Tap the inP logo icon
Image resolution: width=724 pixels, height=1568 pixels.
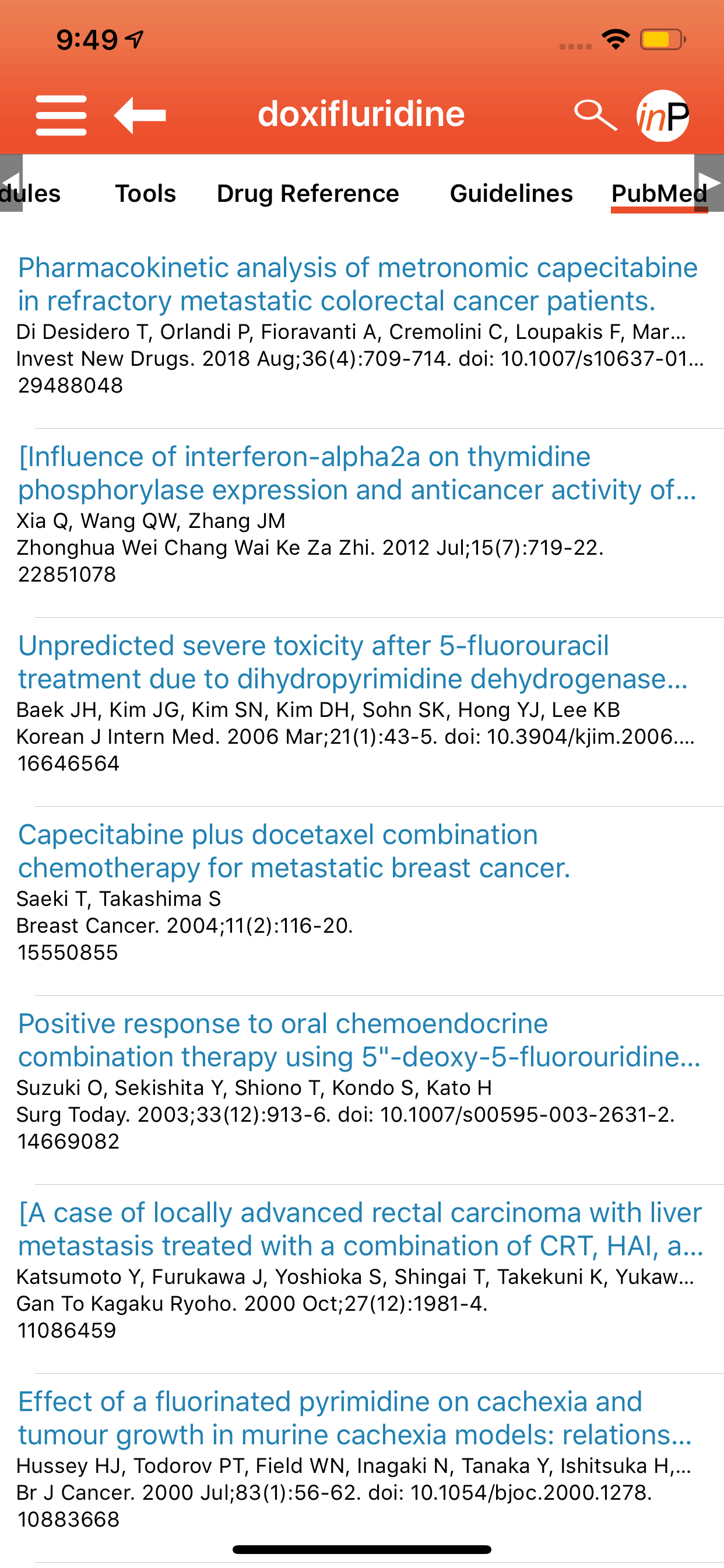(x=663, y=116)
